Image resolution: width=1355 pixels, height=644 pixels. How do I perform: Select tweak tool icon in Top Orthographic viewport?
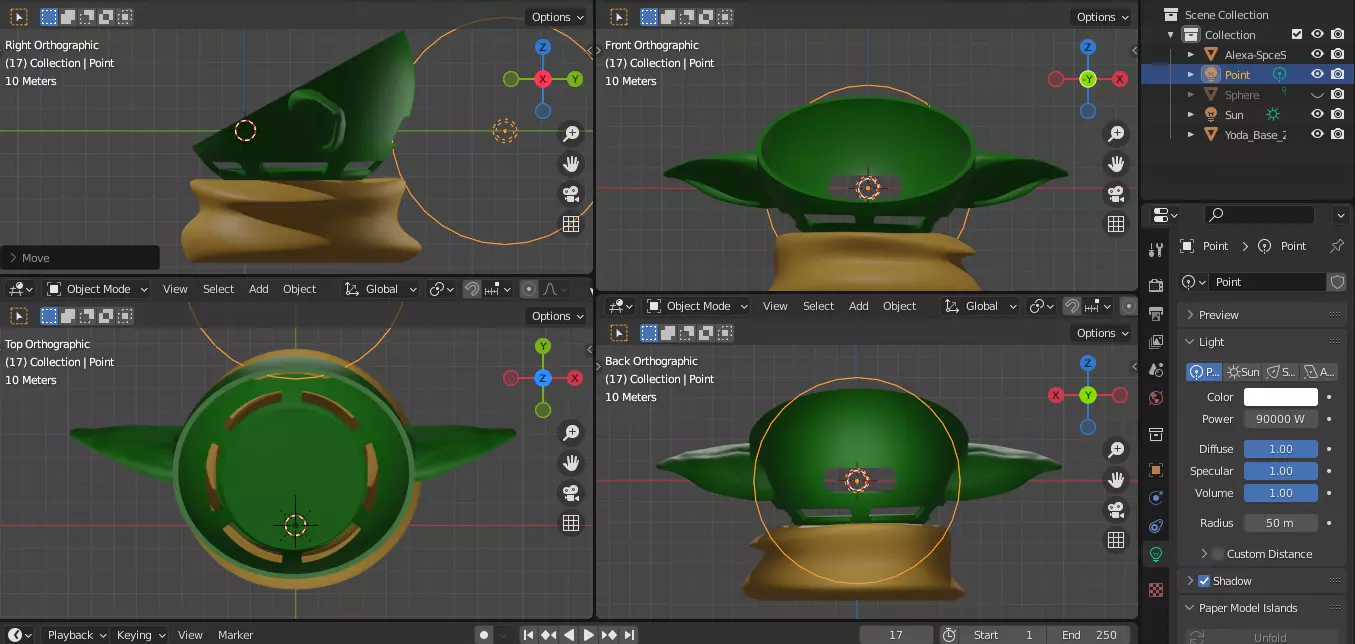[x=19, y=316]
